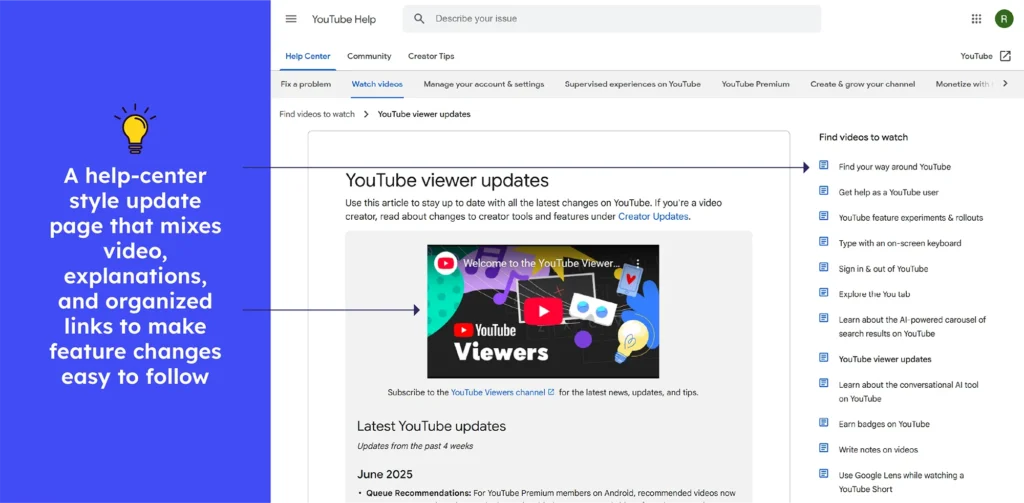
Task: Click the Latest YouTube updates heading
Action: [431, 426]
